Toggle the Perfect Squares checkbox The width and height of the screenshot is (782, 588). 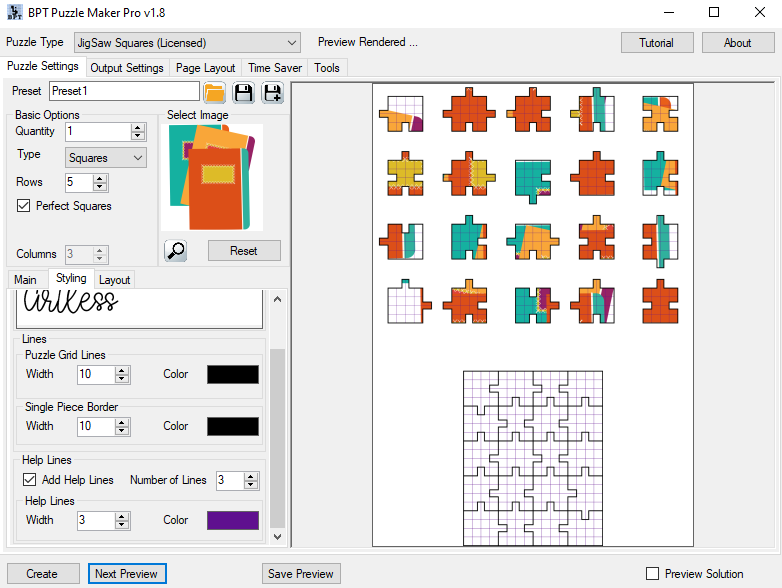(x=25, y=206)
